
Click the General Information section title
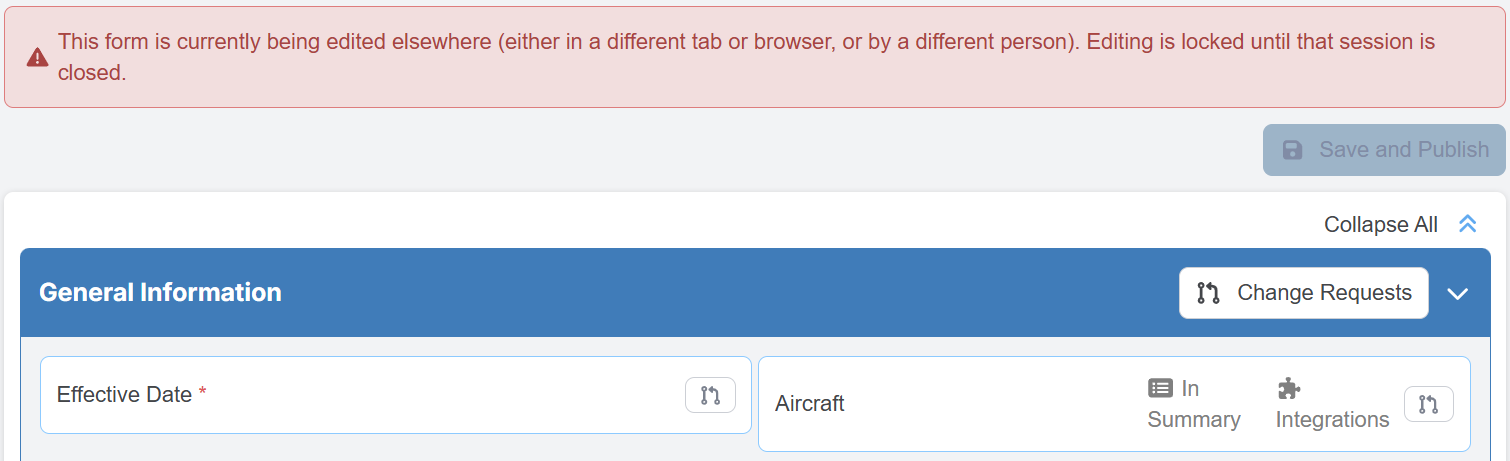[160, 292]
